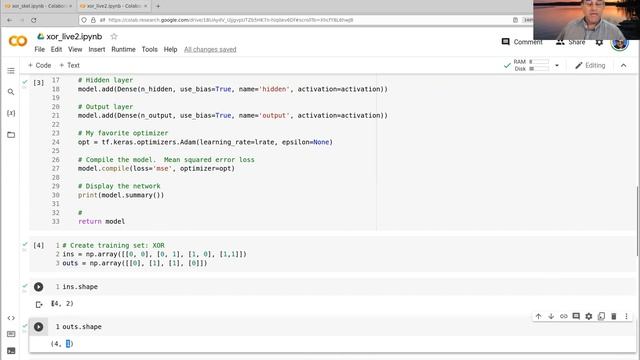This screenshot has height=360, width=640.
Task: Click the line print(model.summary())
Action: 121,195
